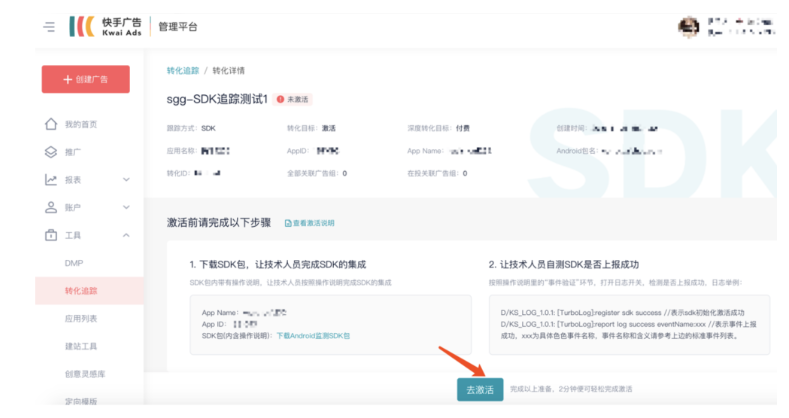Click the 未激活 status badge
789x418 pixels.
[292, 100]
